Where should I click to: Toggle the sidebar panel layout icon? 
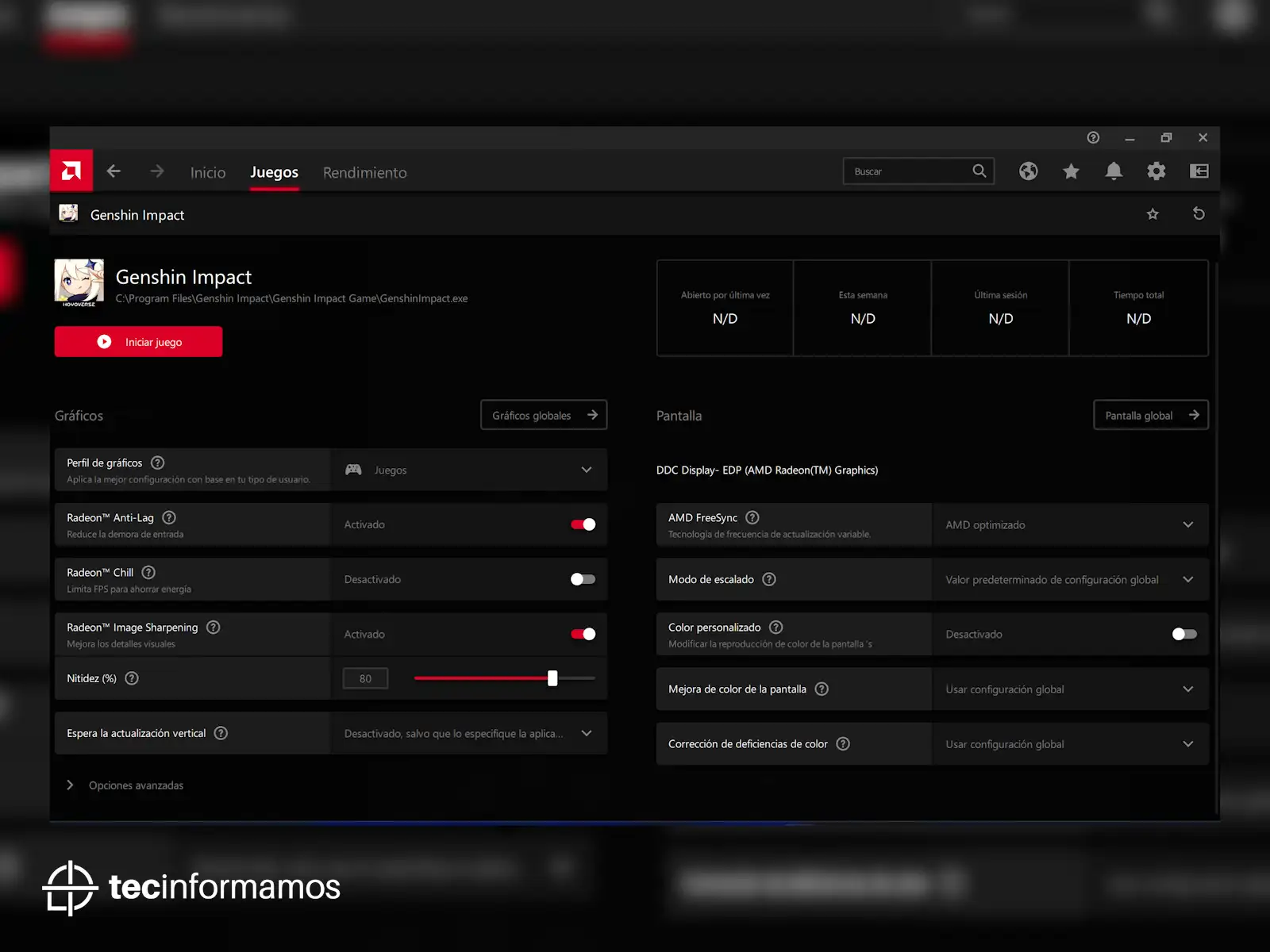1199,171
